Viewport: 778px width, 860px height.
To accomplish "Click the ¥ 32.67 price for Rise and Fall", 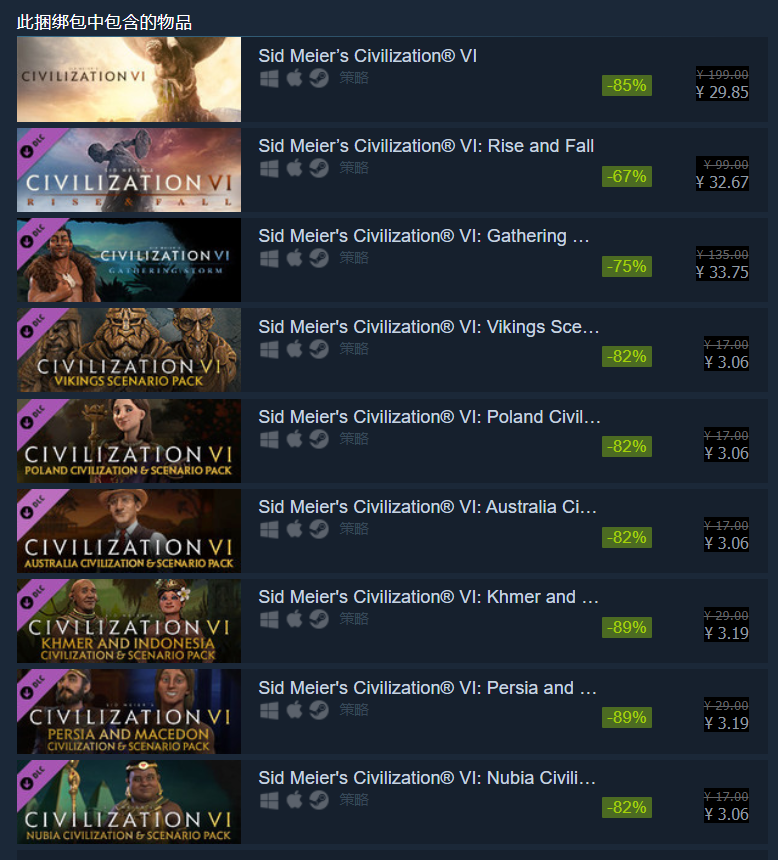I will tap(722, 182).
